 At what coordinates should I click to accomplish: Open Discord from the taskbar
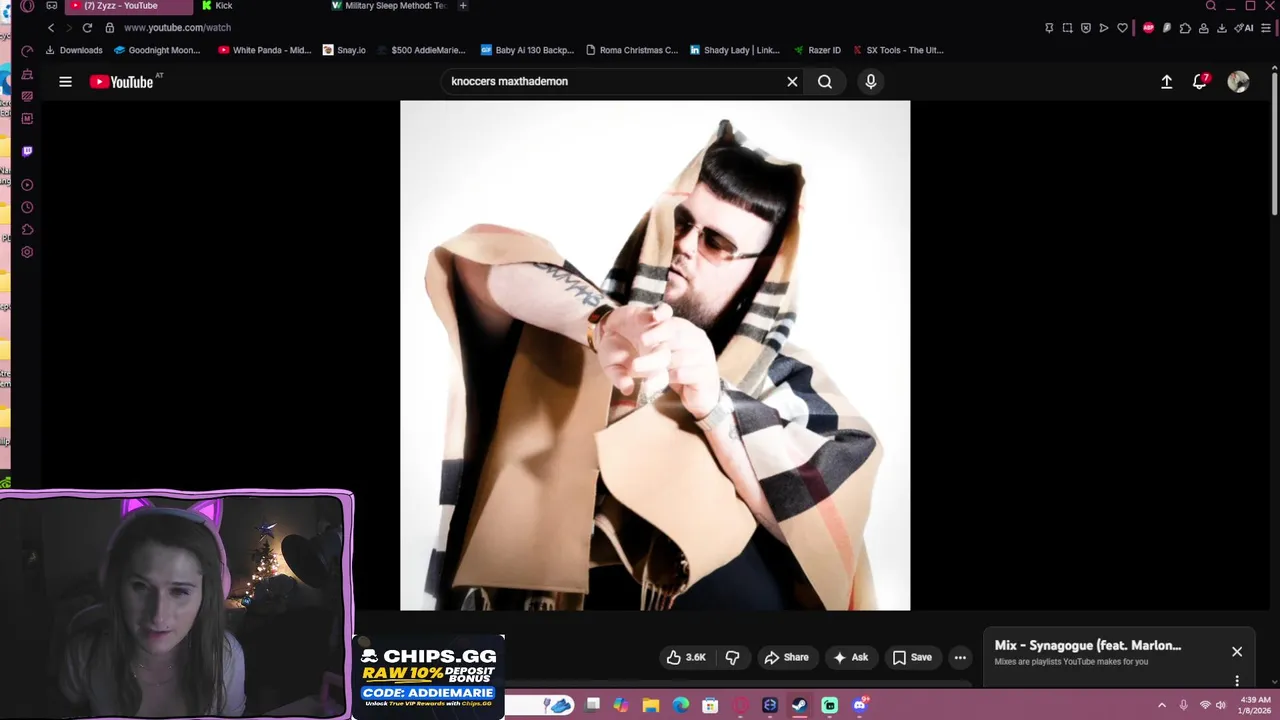pyautogui.click(x=860, y=705)
